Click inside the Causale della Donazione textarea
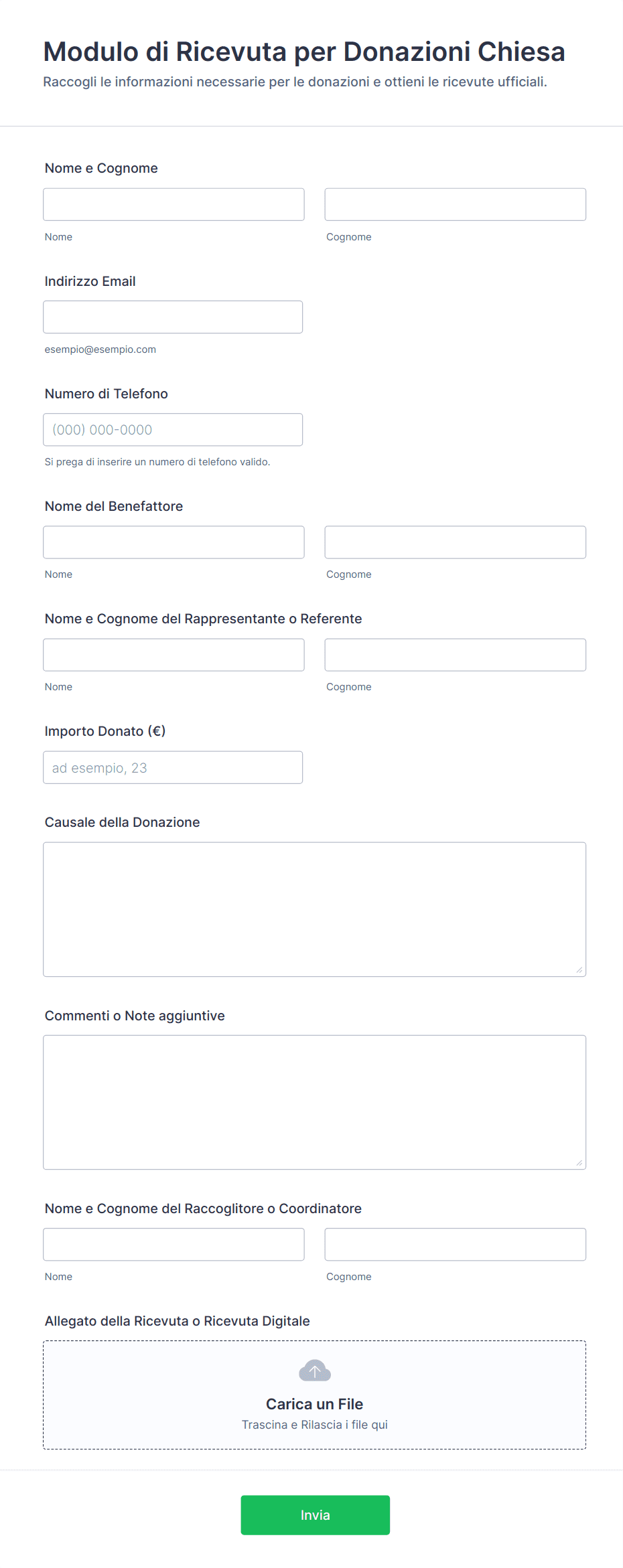623x1568 pixels. tap(314, 909)
